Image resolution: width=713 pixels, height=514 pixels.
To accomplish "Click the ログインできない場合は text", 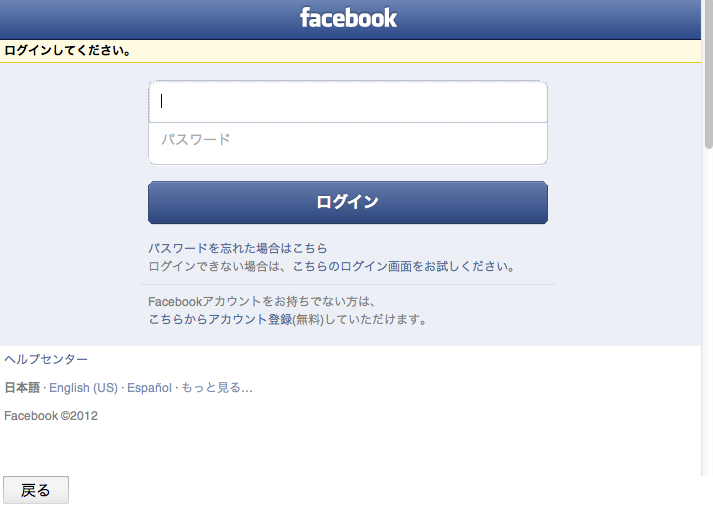I will 220,266.
